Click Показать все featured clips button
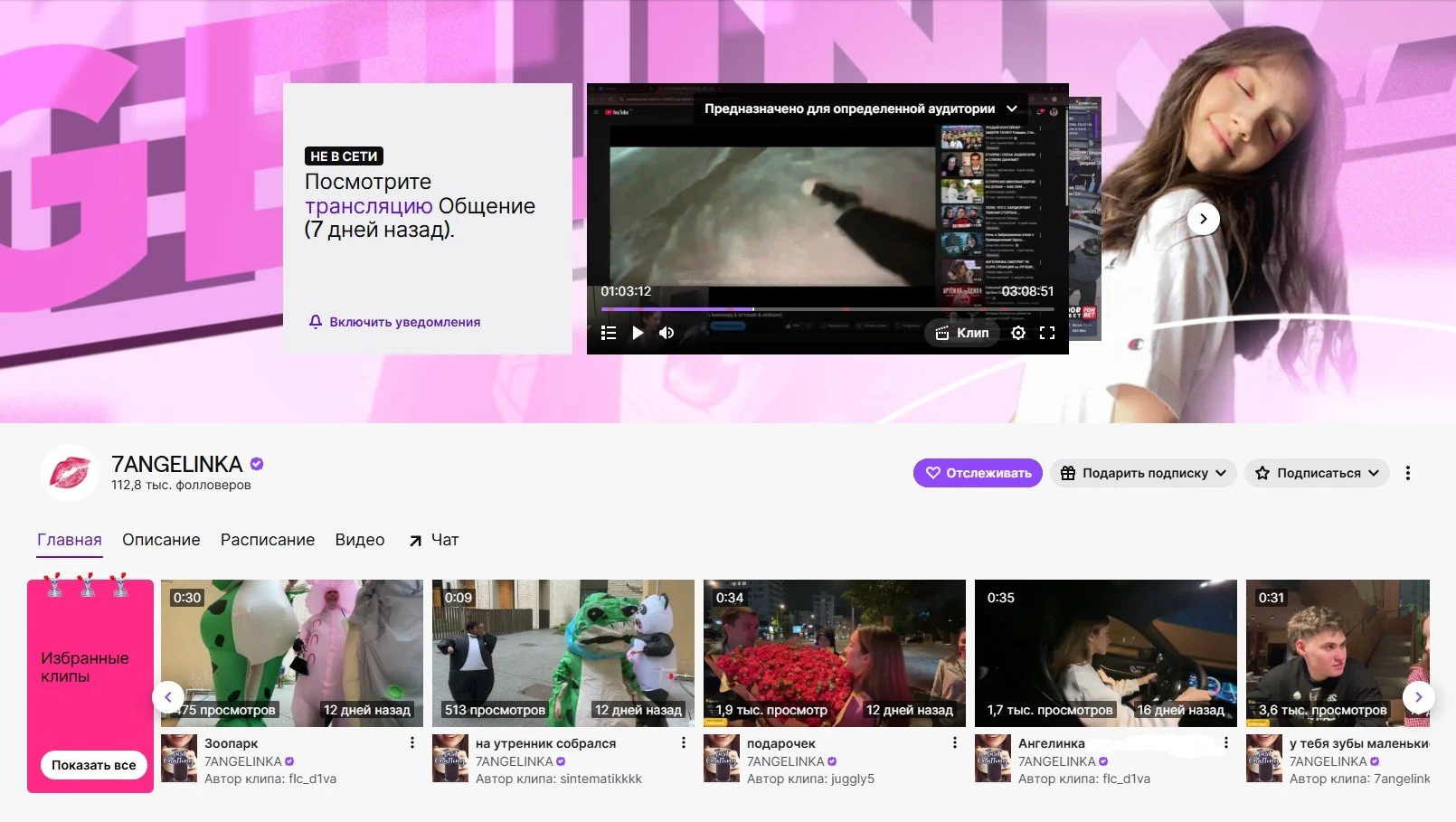 pyautogui.click(x=93, y=765)
